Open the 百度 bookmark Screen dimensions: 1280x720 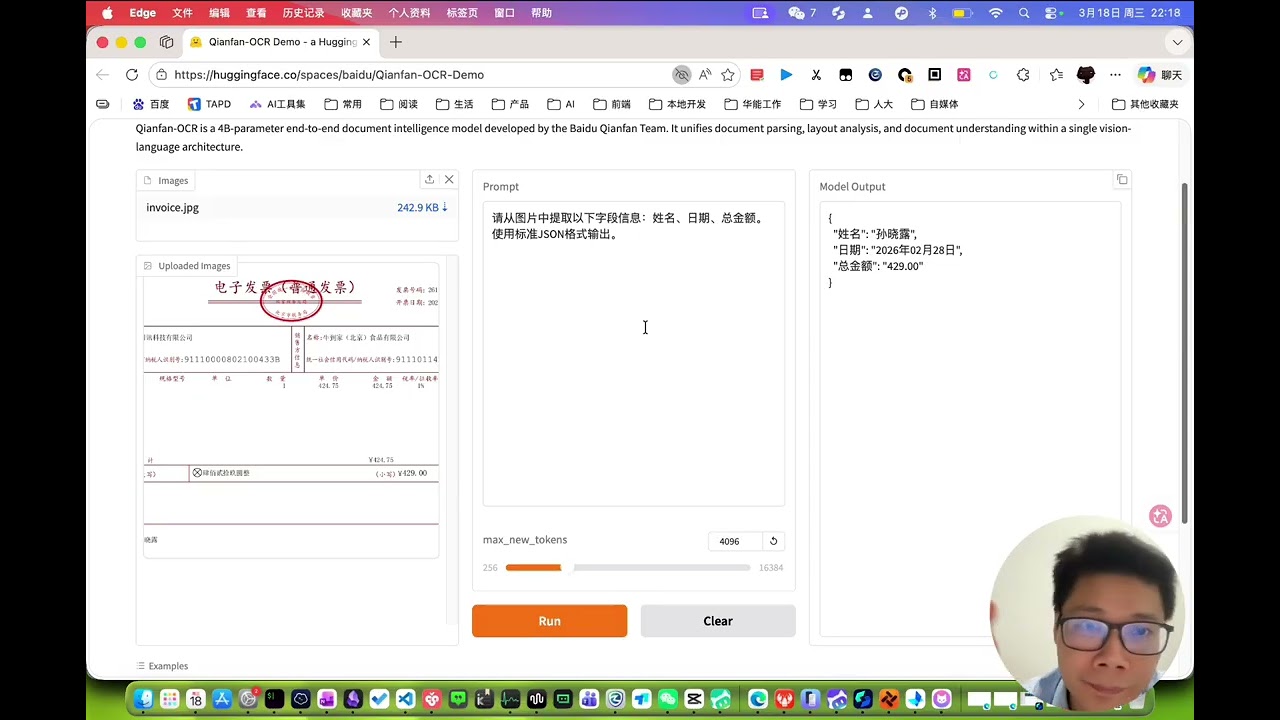151,104
